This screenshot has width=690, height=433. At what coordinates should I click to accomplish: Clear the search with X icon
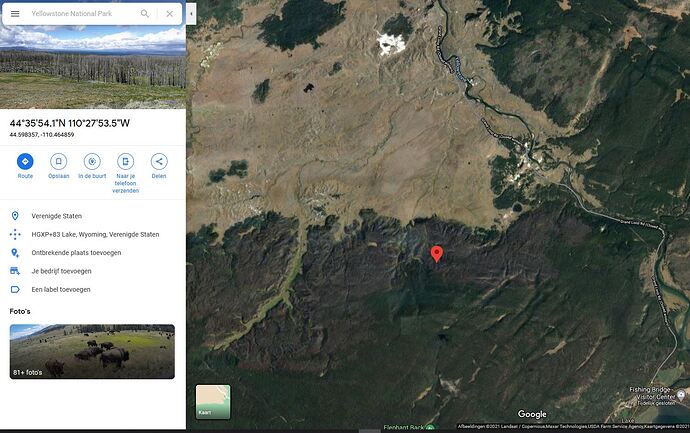(169, 14)
